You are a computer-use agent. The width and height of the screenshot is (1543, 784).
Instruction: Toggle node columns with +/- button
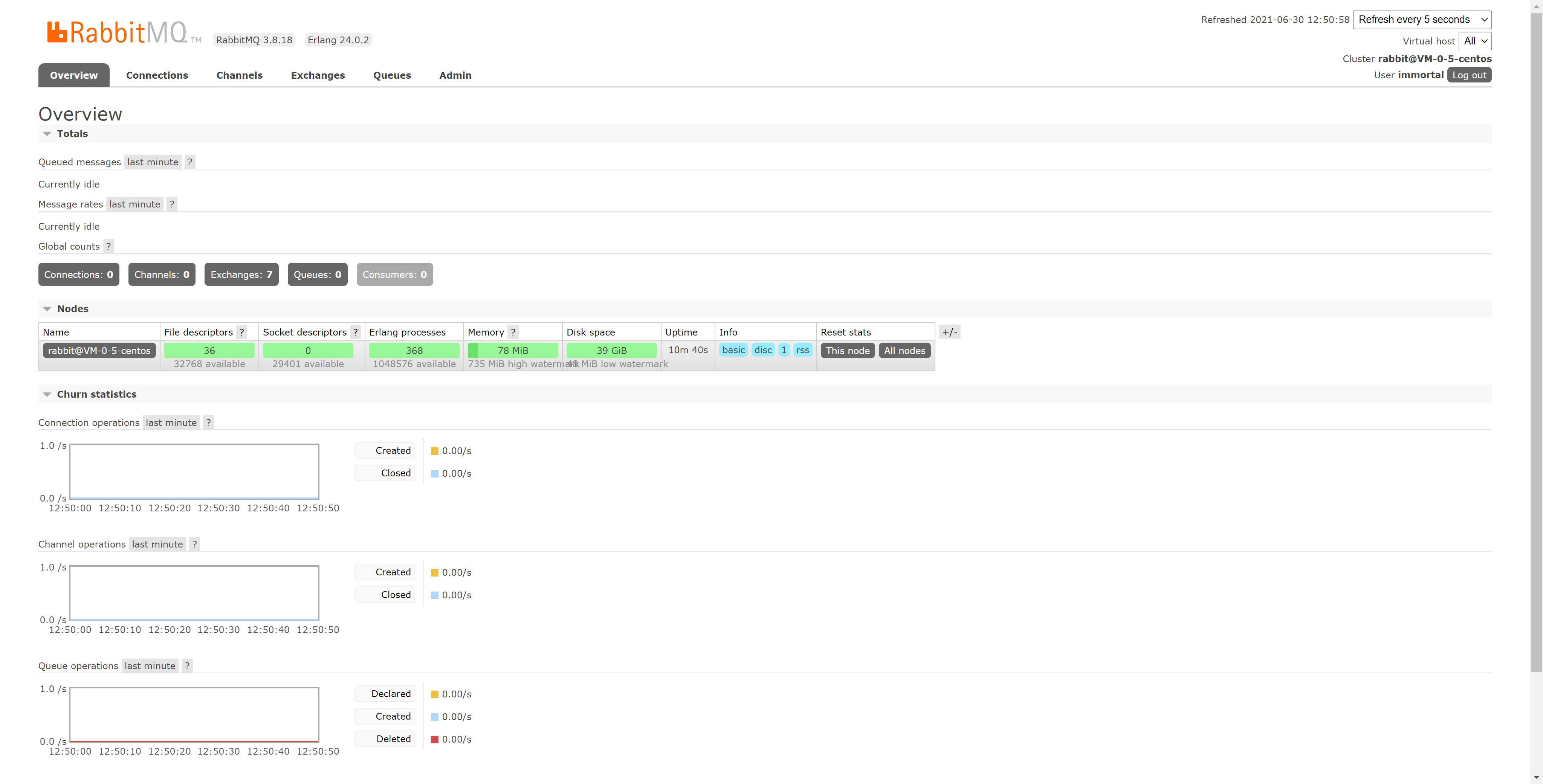point(949,332)
